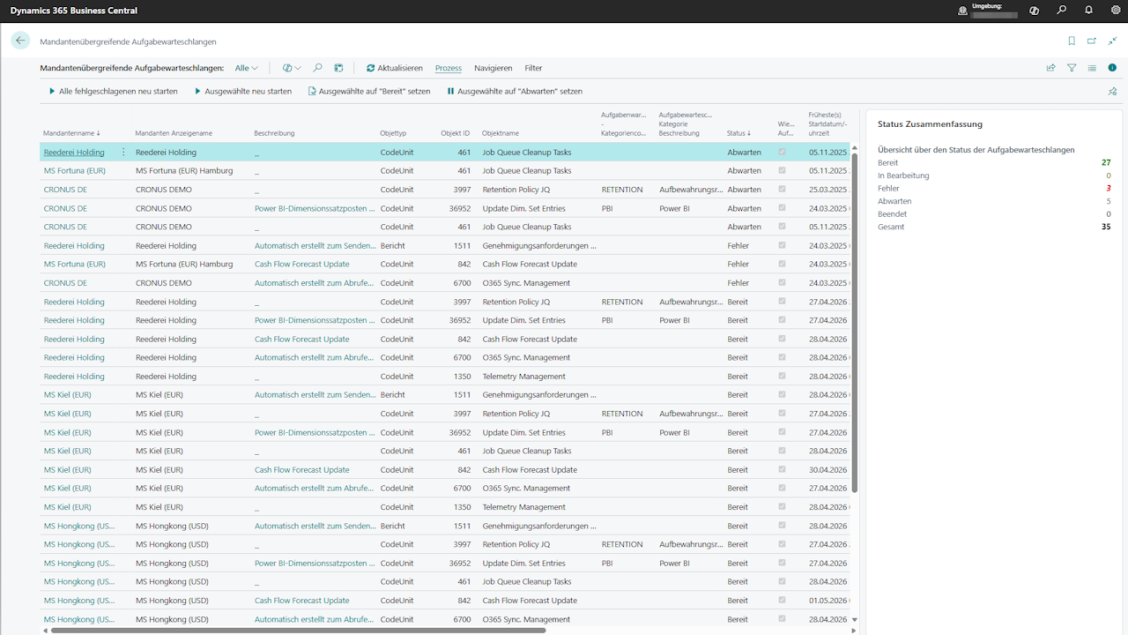Open the selected Reederei Holding link
Image resolution: width=1128 pixels, height=635 pixels.
click(x=73, y=152)
